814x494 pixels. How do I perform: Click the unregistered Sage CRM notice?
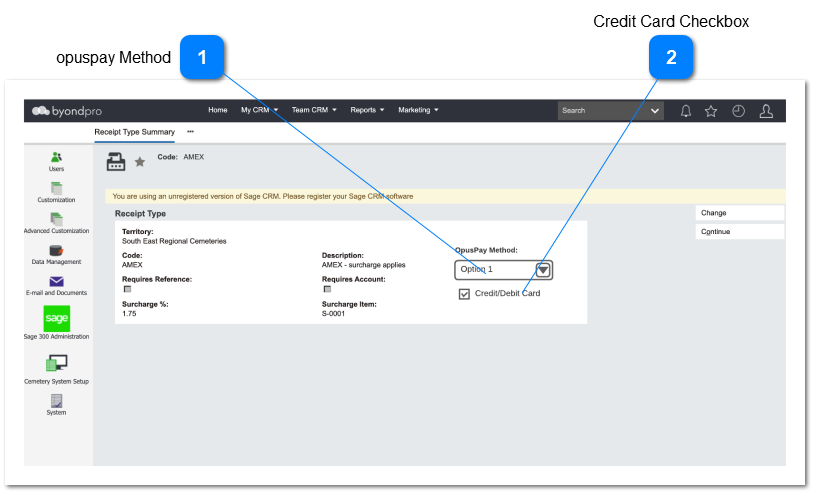point(263,196)
